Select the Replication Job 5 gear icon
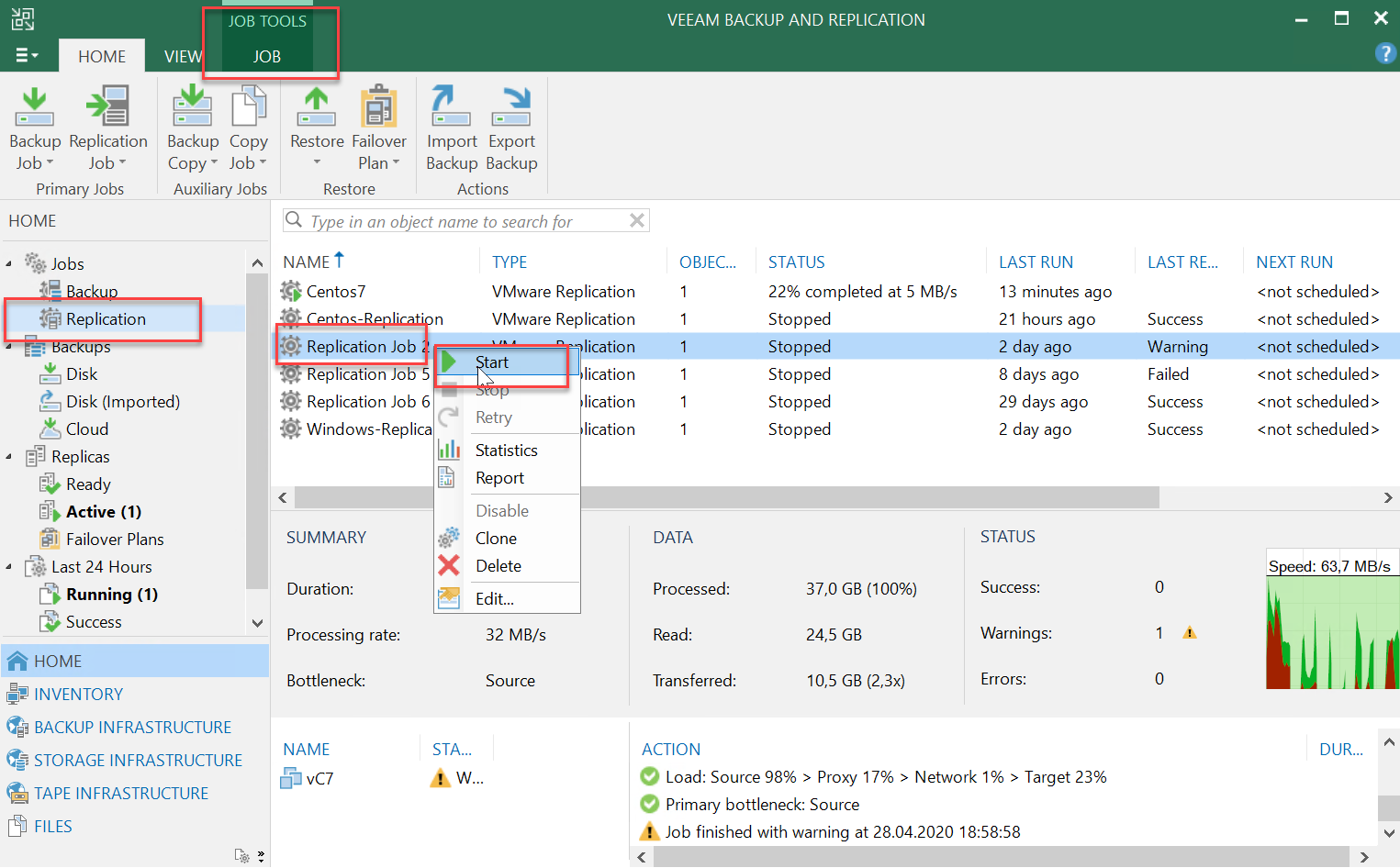This screenshot has height=868, width=1400. (x=291, y=374)
